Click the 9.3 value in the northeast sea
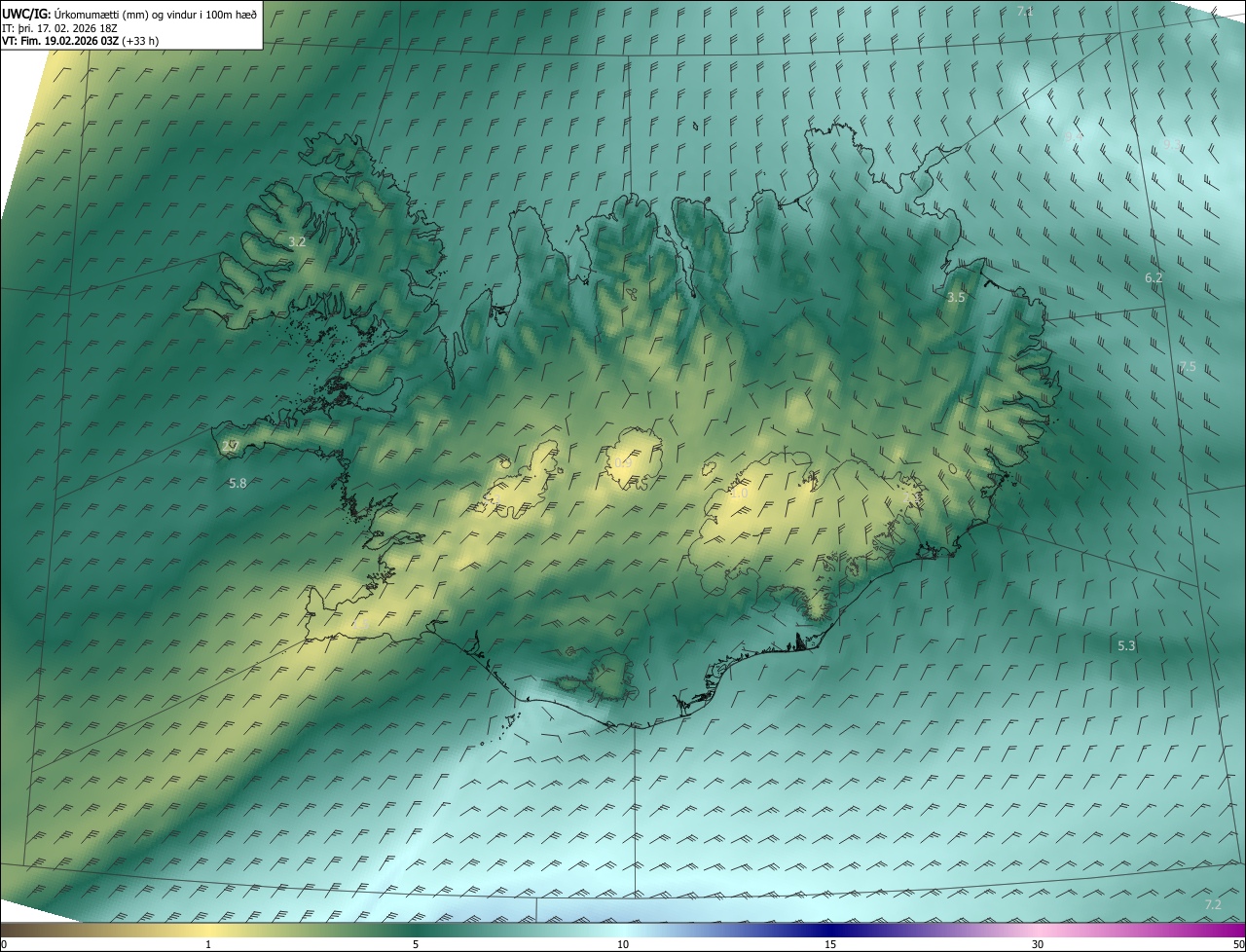 [1172, 144]
